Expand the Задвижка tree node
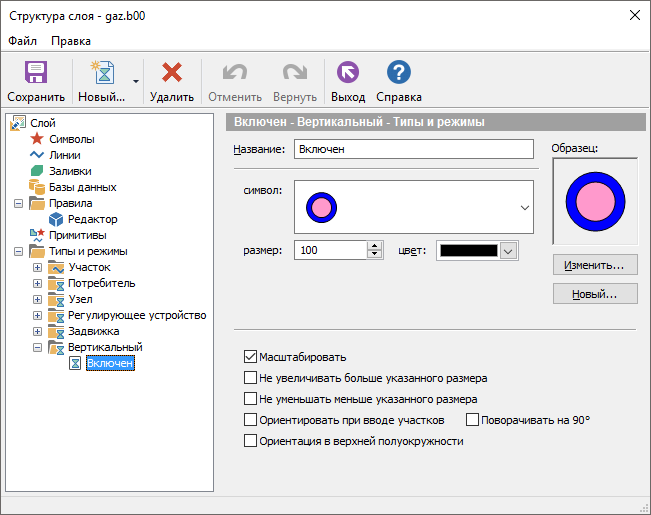 pos(38,331)
